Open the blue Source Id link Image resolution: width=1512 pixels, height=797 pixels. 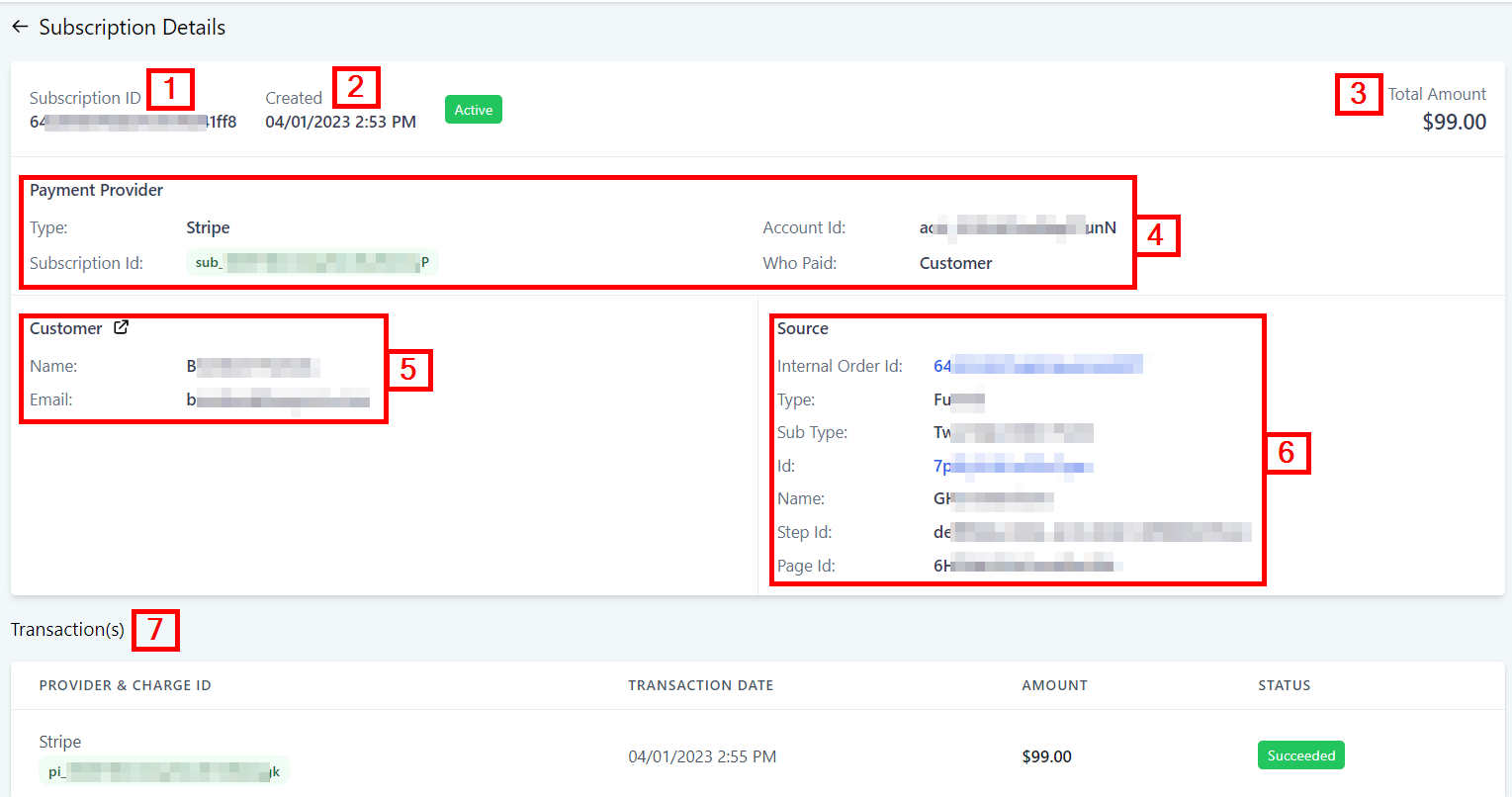tap(1013, 466)
